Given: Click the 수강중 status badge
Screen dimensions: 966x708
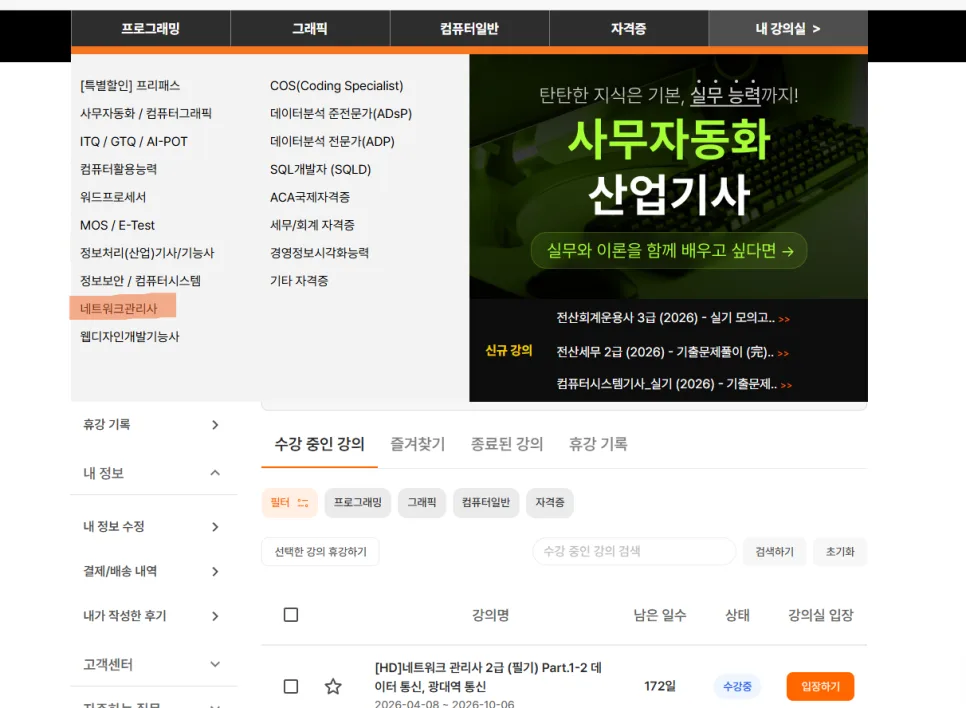Looking at the screenshot, I should 737,686.
